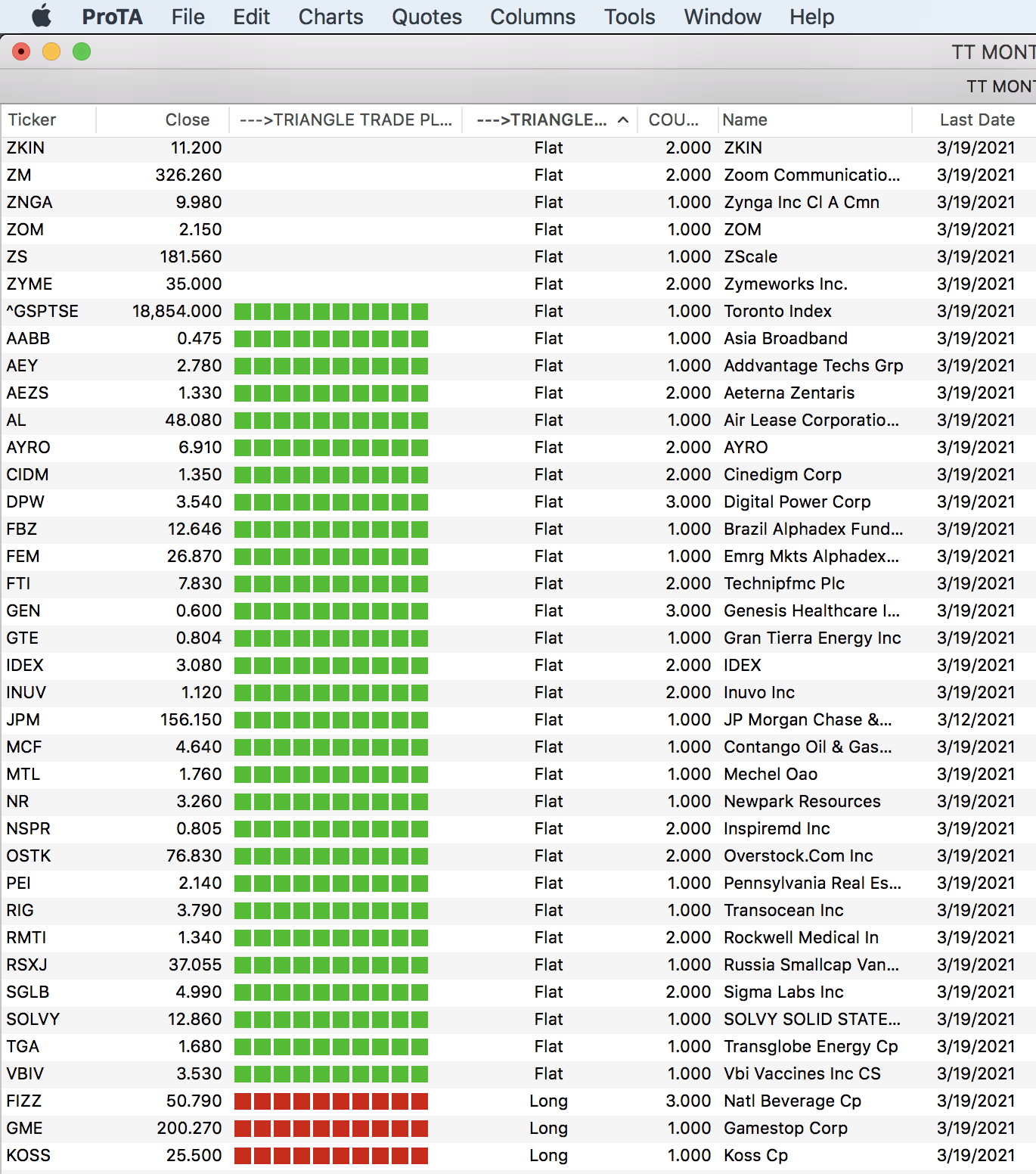Click the green trade bar for ^GSPTSE
The width and height of the screenshot is (1036, 1174).
coord(331,312)
